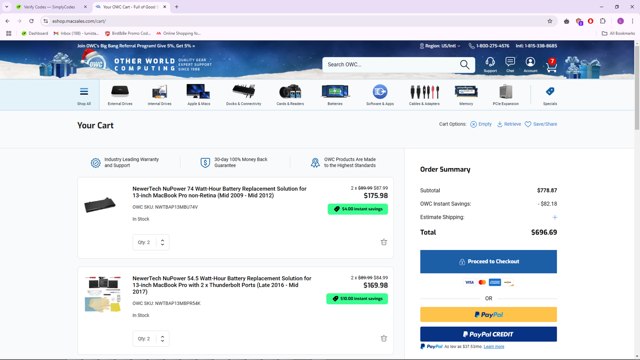Open the browser extensions puzzle icon
Viewport: 640px width, 360px height.
[x=603, y=21]
